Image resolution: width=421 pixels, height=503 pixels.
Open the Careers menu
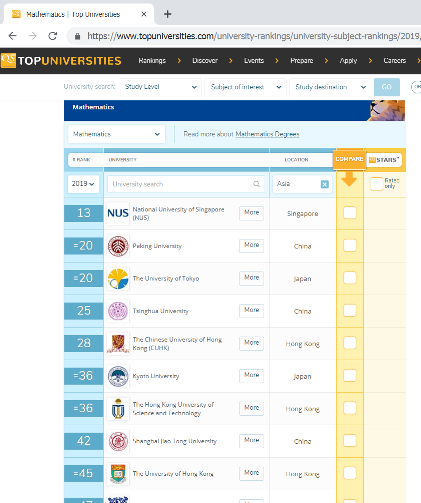click(395, 61)
